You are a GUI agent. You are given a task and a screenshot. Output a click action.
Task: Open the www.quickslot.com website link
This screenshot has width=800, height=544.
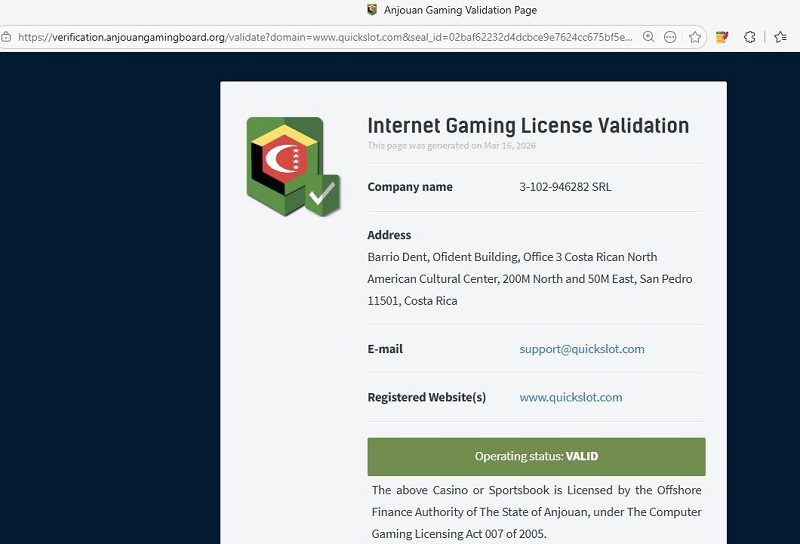(x=571, y=397)
